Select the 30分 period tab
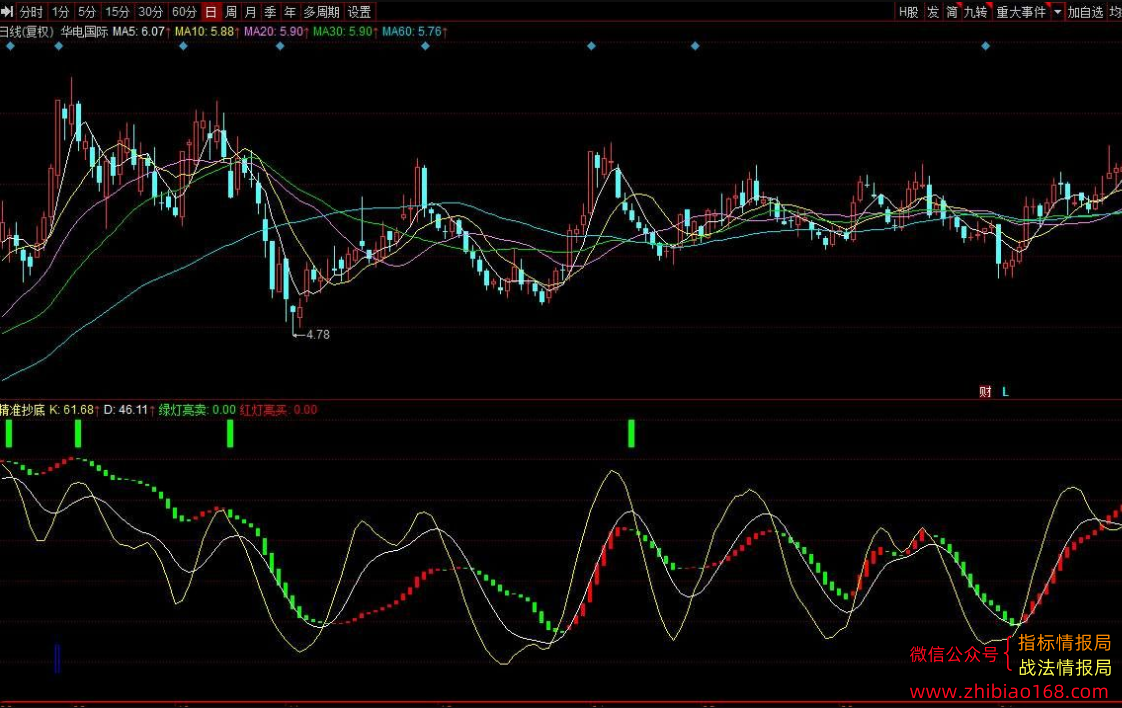The width and height of the screenshot is (1122, 708). tap(151, 11)
